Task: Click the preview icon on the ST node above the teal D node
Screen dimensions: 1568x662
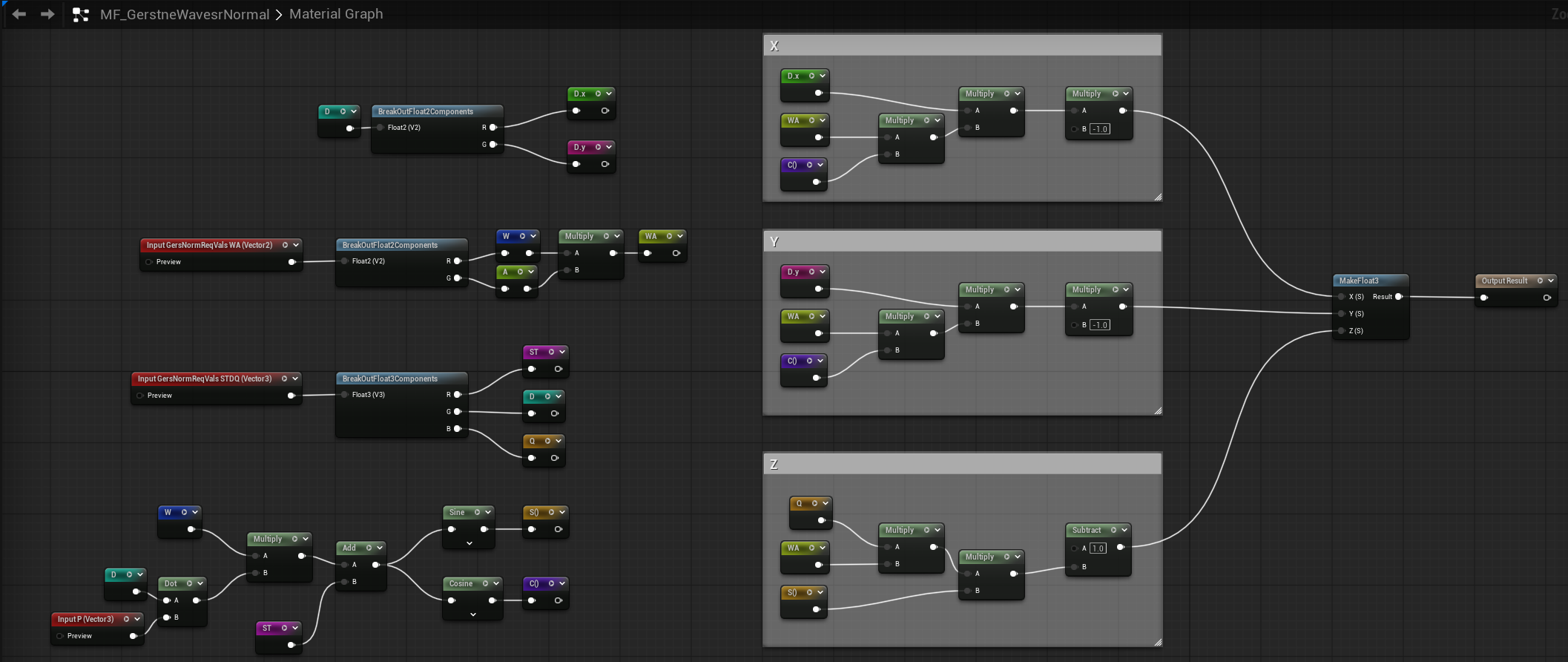Action: (551, 352)
